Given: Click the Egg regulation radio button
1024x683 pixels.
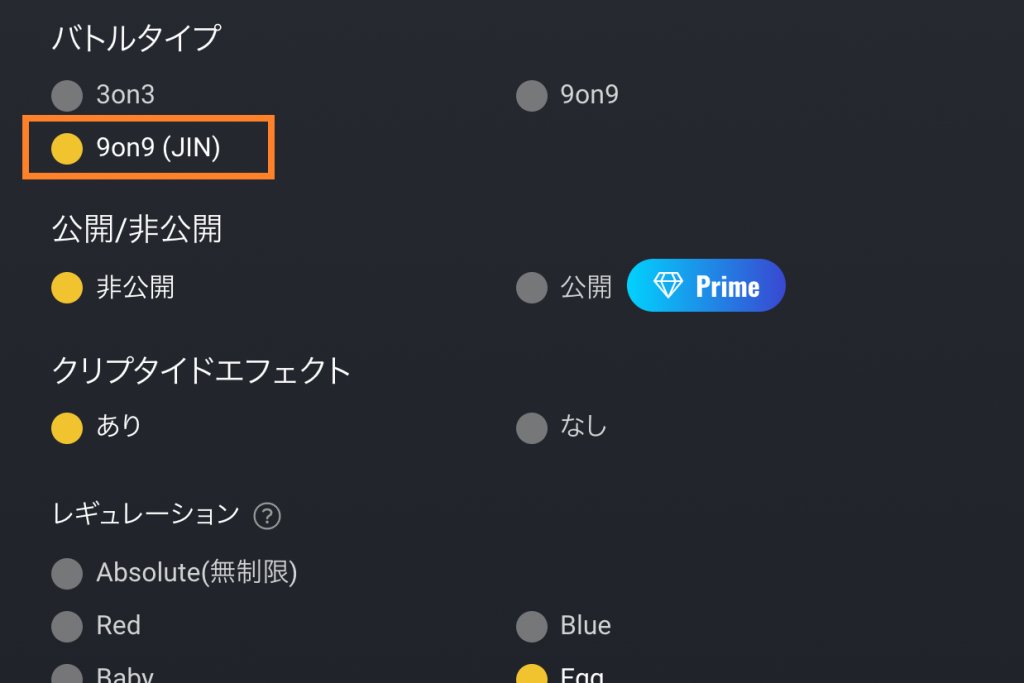Looking at the screenshot, I should click(x=532, y=676).
